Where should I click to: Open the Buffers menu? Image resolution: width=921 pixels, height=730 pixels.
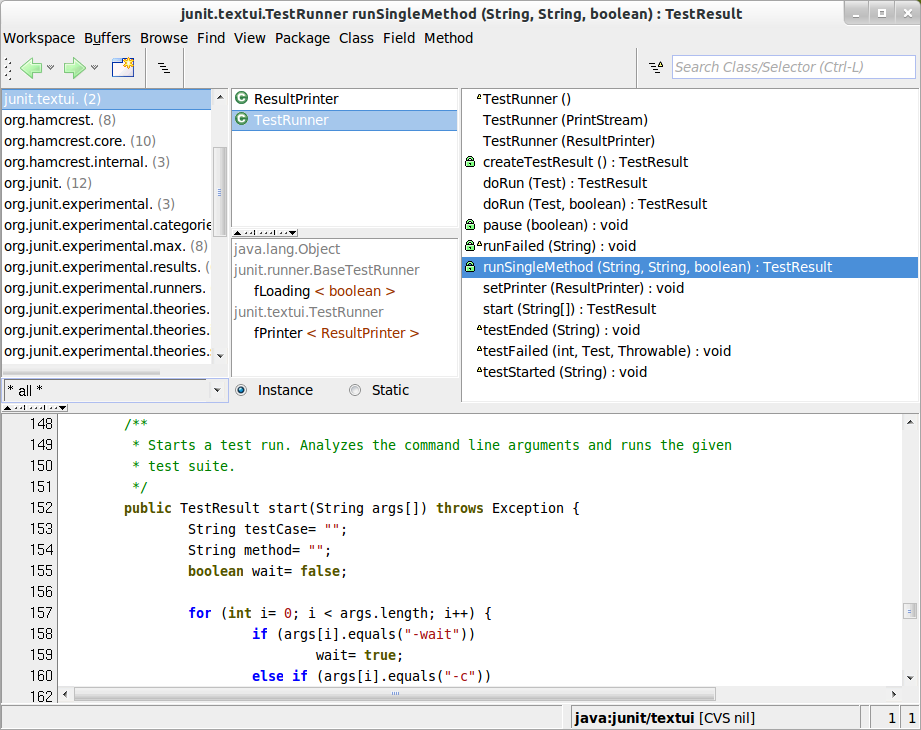click(x=107, y=38)
